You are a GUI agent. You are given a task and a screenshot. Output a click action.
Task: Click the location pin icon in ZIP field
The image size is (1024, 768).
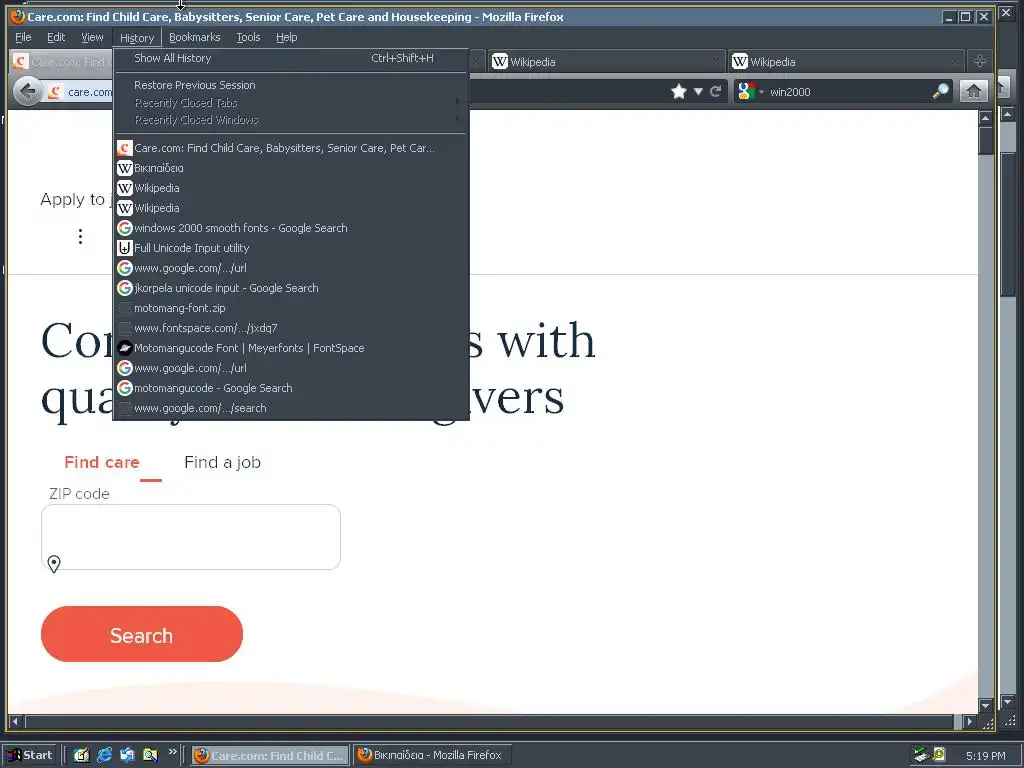(54, 564)
